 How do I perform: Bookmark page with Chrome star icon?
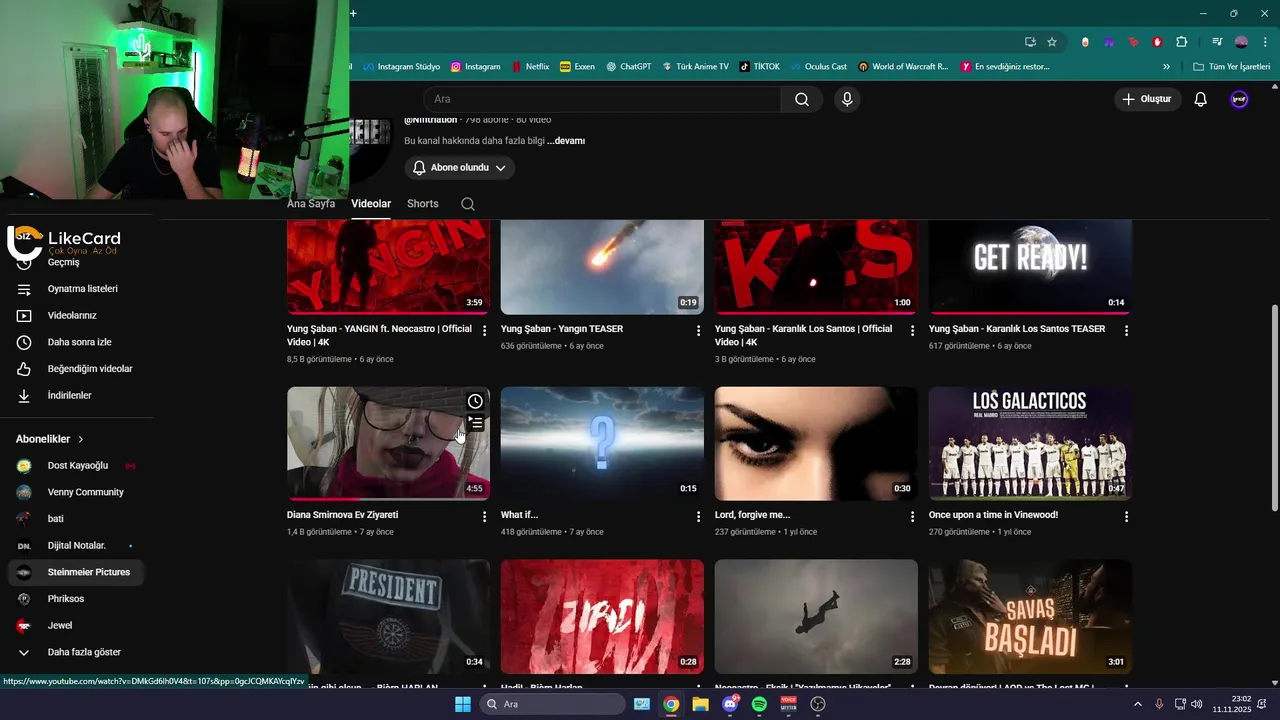1052,42
